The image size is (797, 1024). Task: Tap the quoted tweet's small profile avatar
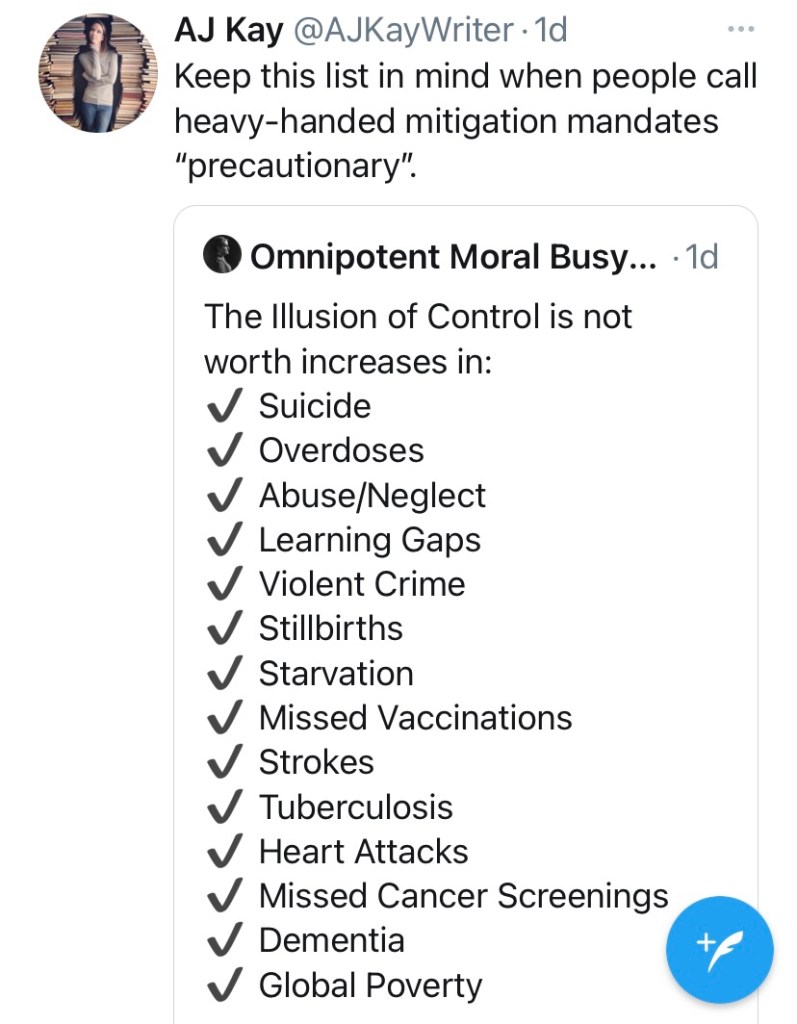pos(222,256)
